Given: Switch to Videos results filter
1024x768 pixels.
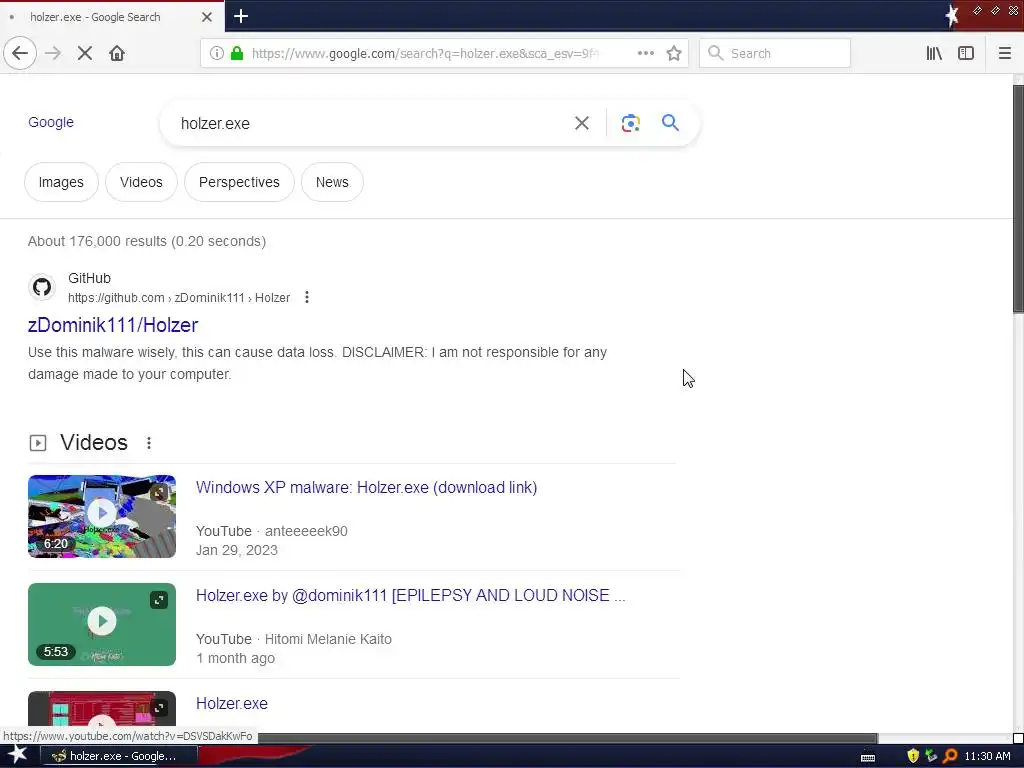Looking at the screenshot, I should tap(141, 182).
